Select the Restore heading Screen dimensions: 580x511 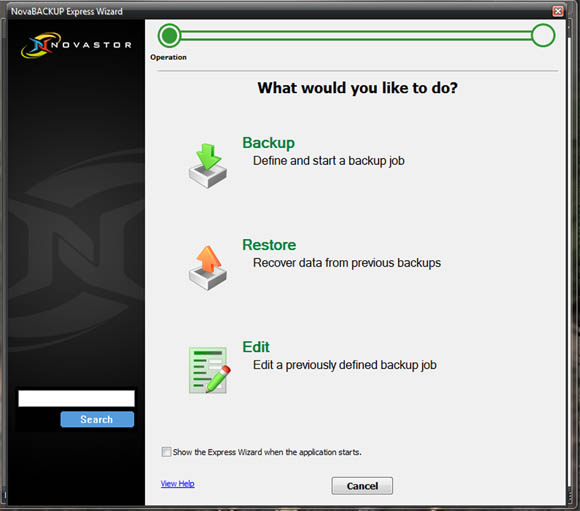pyautogui.click(x=269, y=245)
